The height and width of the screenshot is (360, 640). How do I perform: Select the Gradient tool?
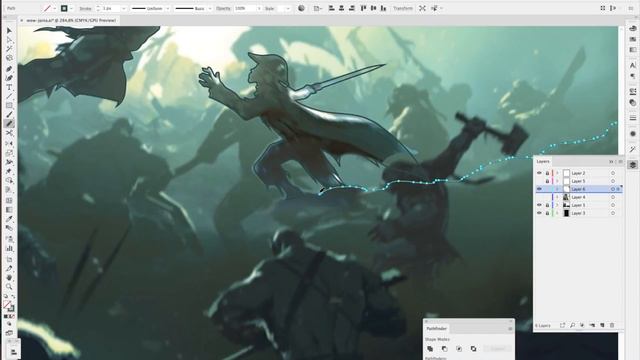[9, 210]
